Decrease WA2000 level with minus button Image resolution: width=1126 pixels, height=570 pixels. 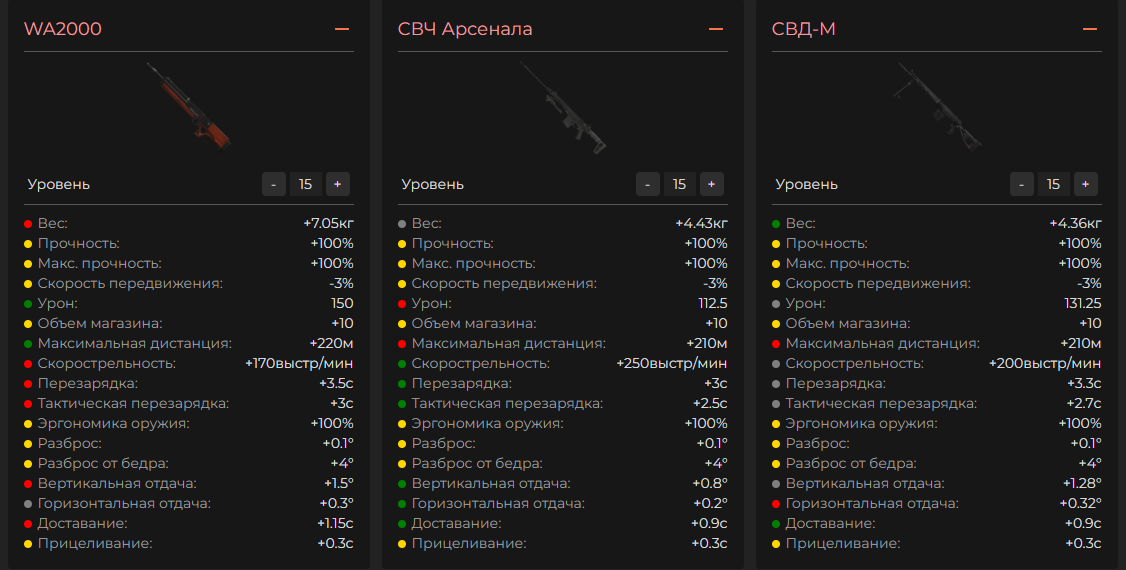click(x=274, y=184)
